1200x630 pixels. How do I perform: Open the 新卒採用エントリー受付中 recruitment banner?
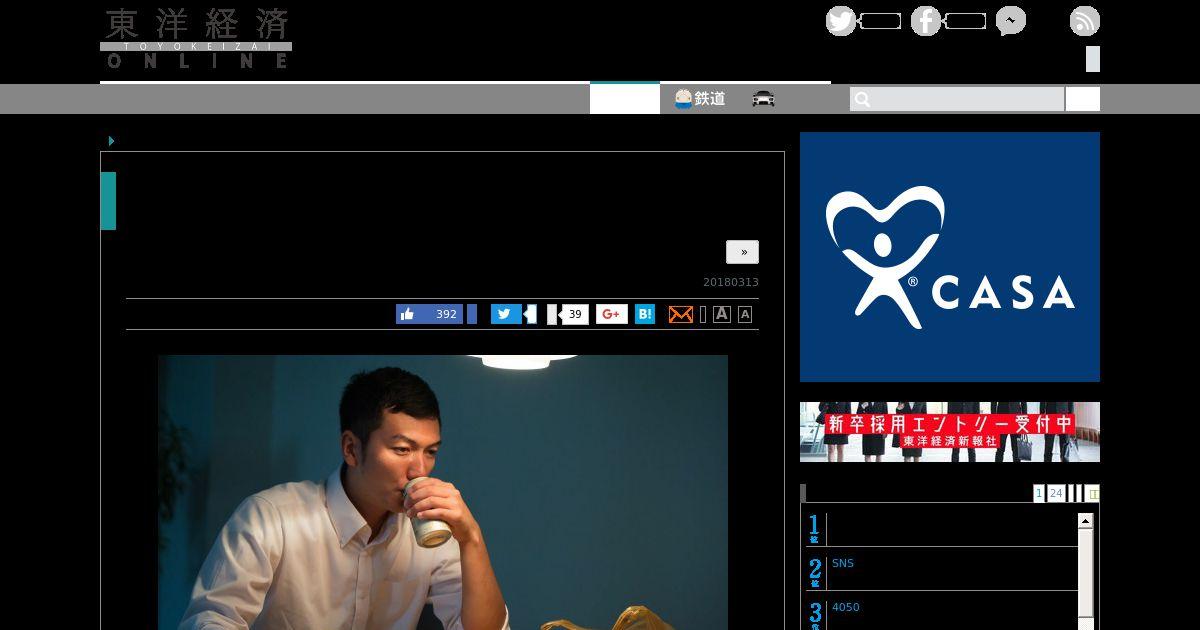point(950,432)
